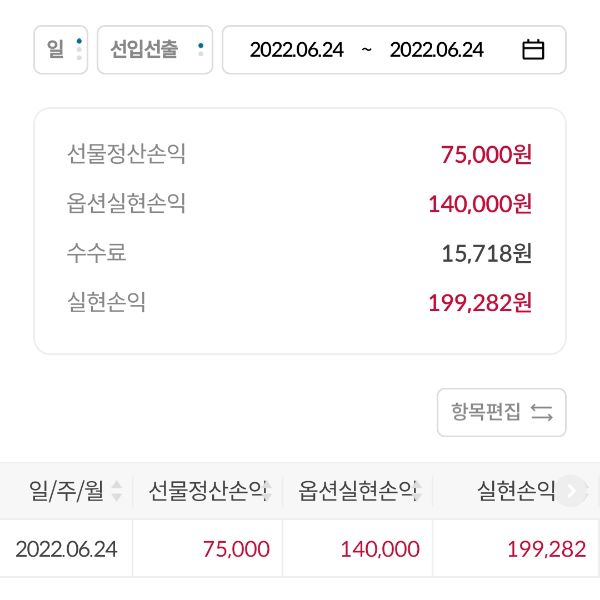
Task: Click the 항목편집 button
Action: tap(501, 412)
